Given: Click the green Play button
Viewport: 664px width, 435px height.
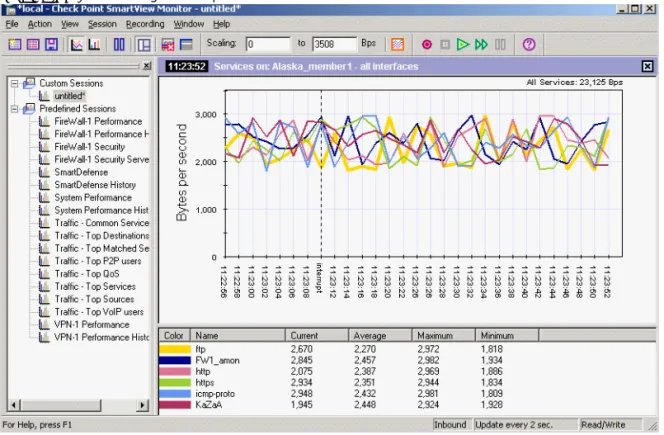Looking at the screenshot, I should point(462,44).
